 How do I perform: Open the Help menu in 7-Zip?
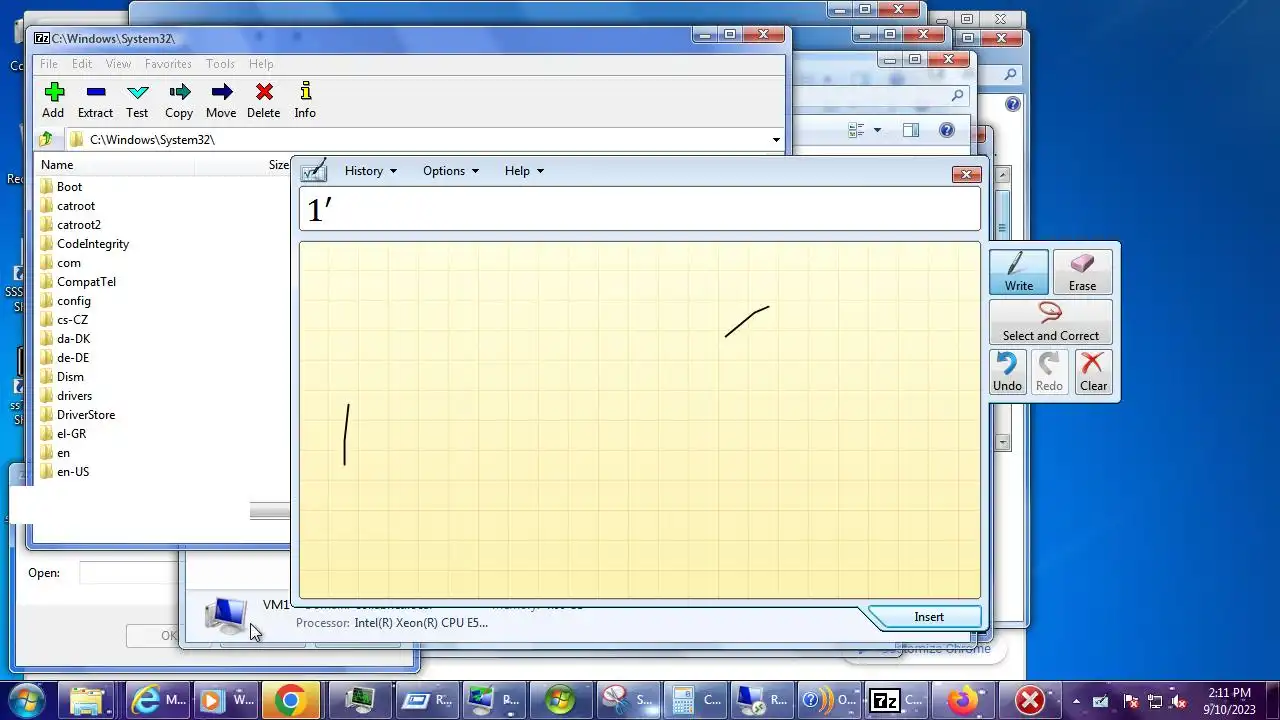point(261,64)
